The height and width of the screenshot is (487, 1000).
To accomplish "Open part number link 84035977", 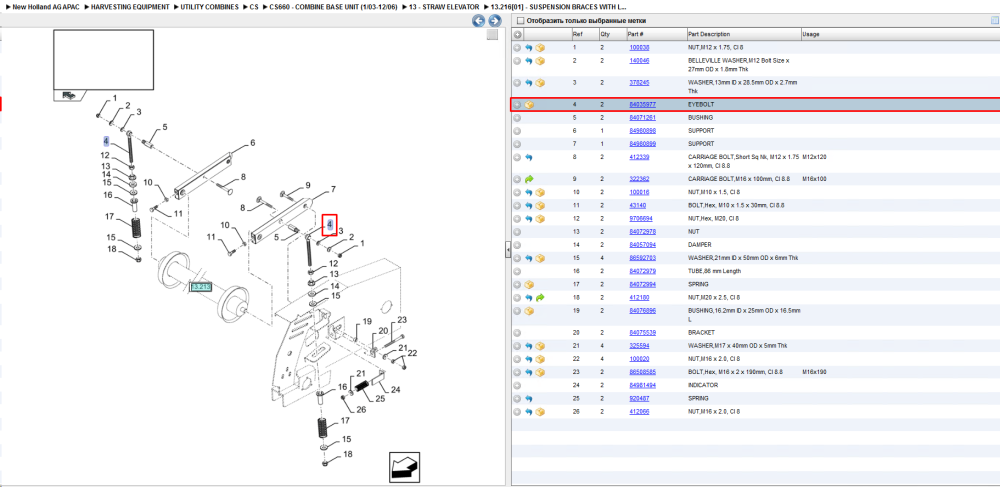I will point(642,105).
